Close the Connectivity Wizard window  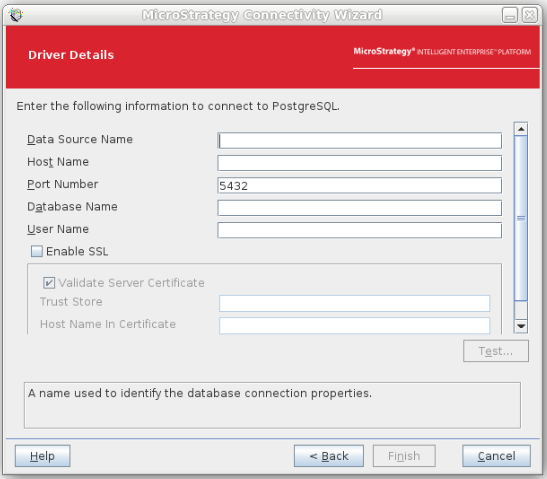[x=530, y=15]
